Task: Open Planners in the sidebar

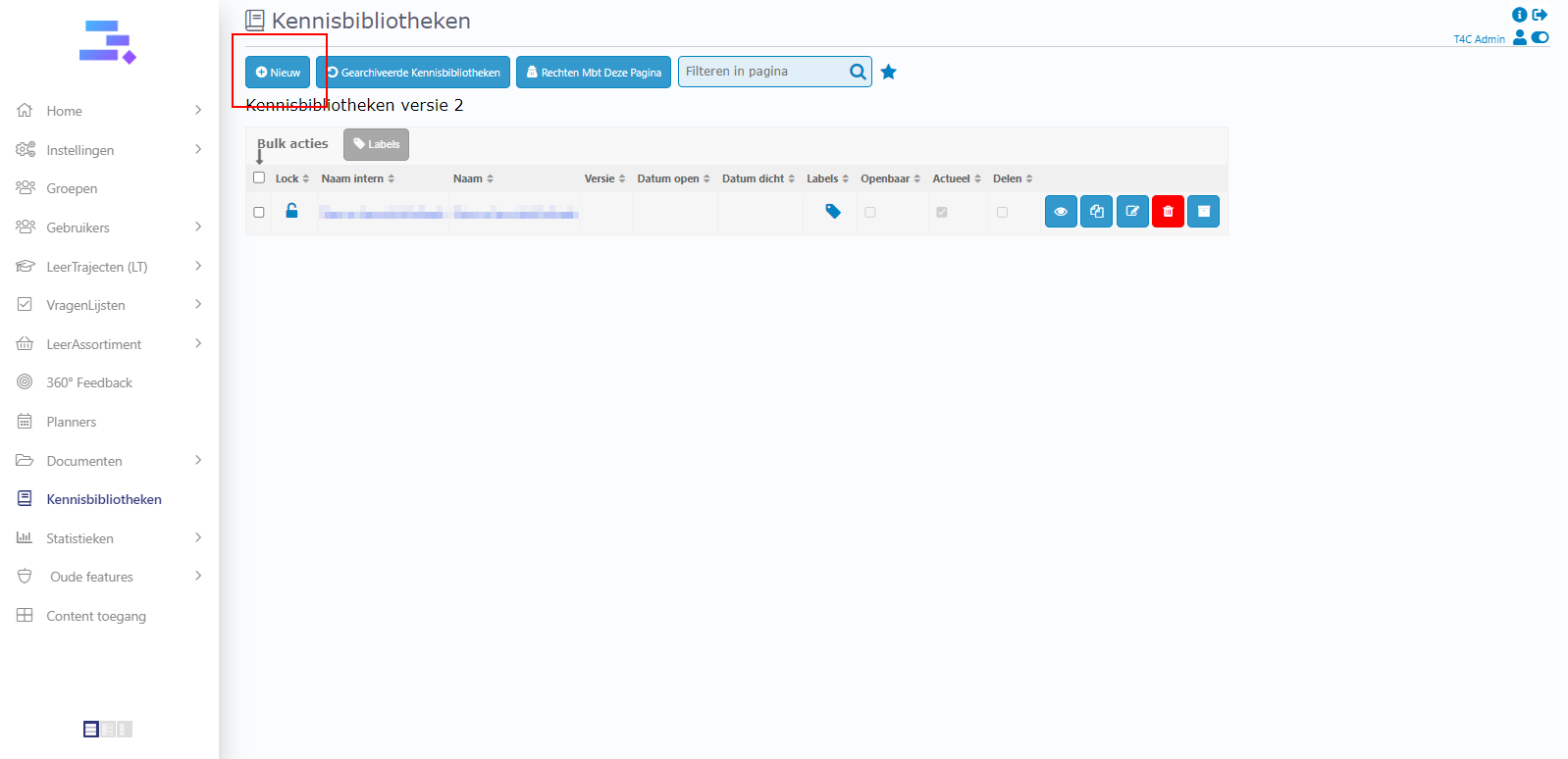Action: pos(72,422)
